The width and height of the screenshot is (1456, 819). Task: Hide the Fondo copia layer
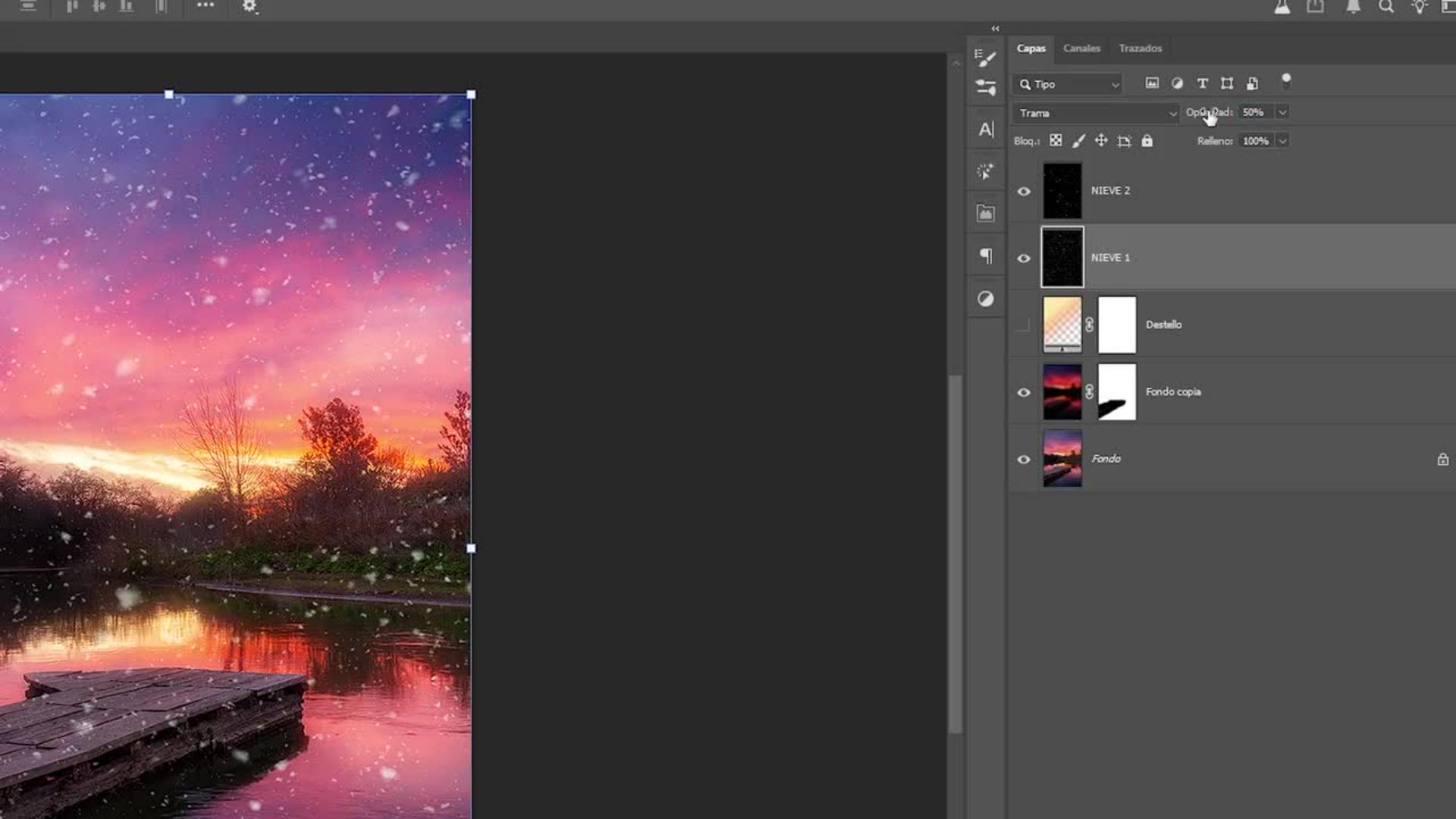click(1024, 393)
